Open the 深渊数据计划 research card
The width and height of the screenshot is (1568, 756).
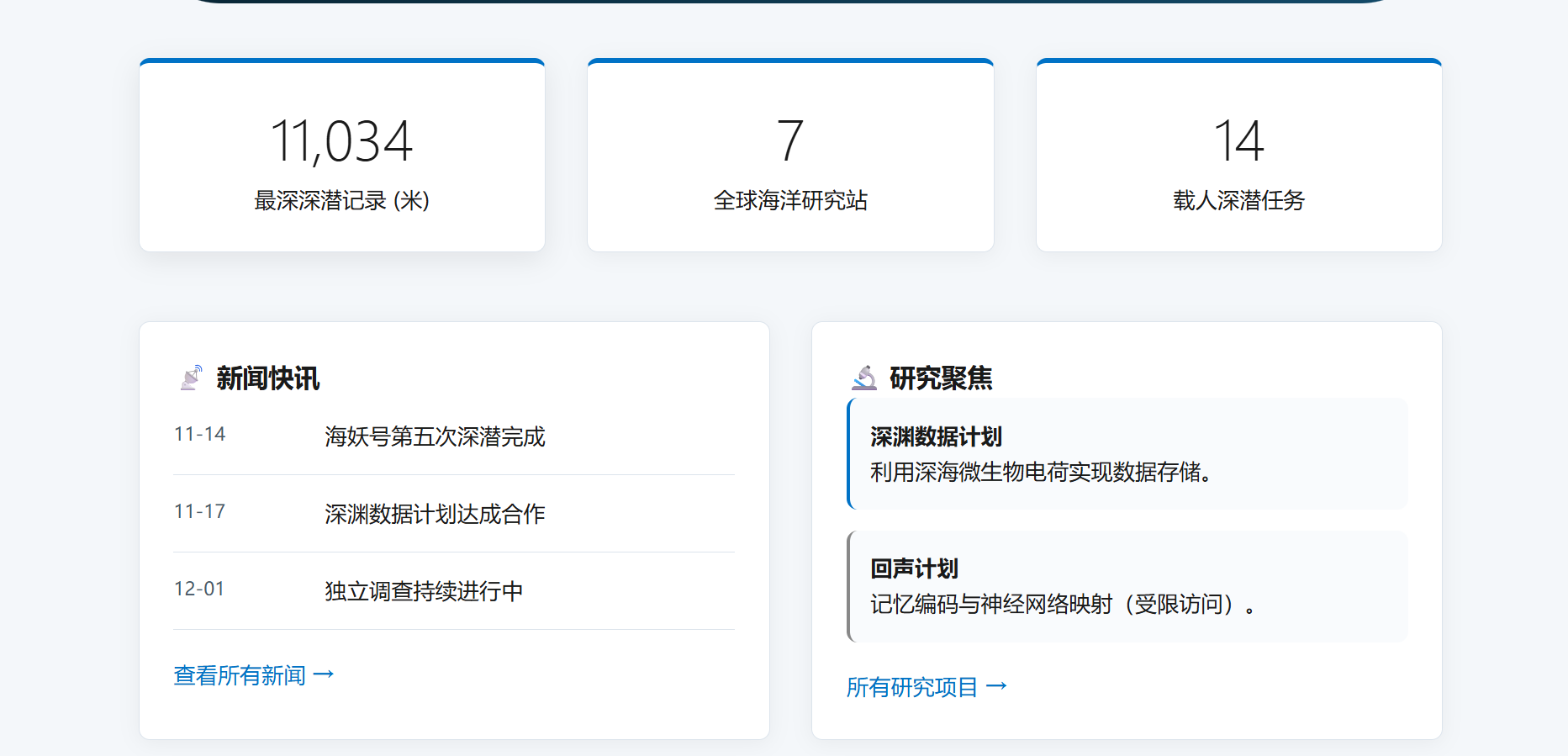click(x=1127, y=454)
